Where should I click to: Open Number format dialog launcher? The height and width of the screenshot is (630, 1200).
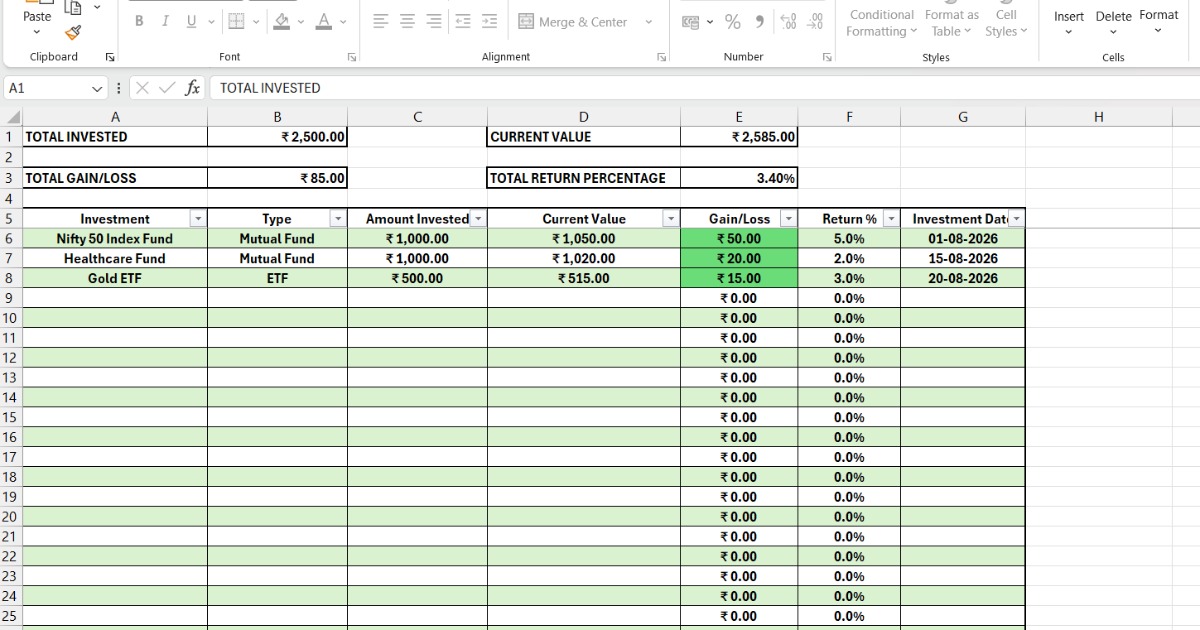pyautogui.click(x=827, y=57)
